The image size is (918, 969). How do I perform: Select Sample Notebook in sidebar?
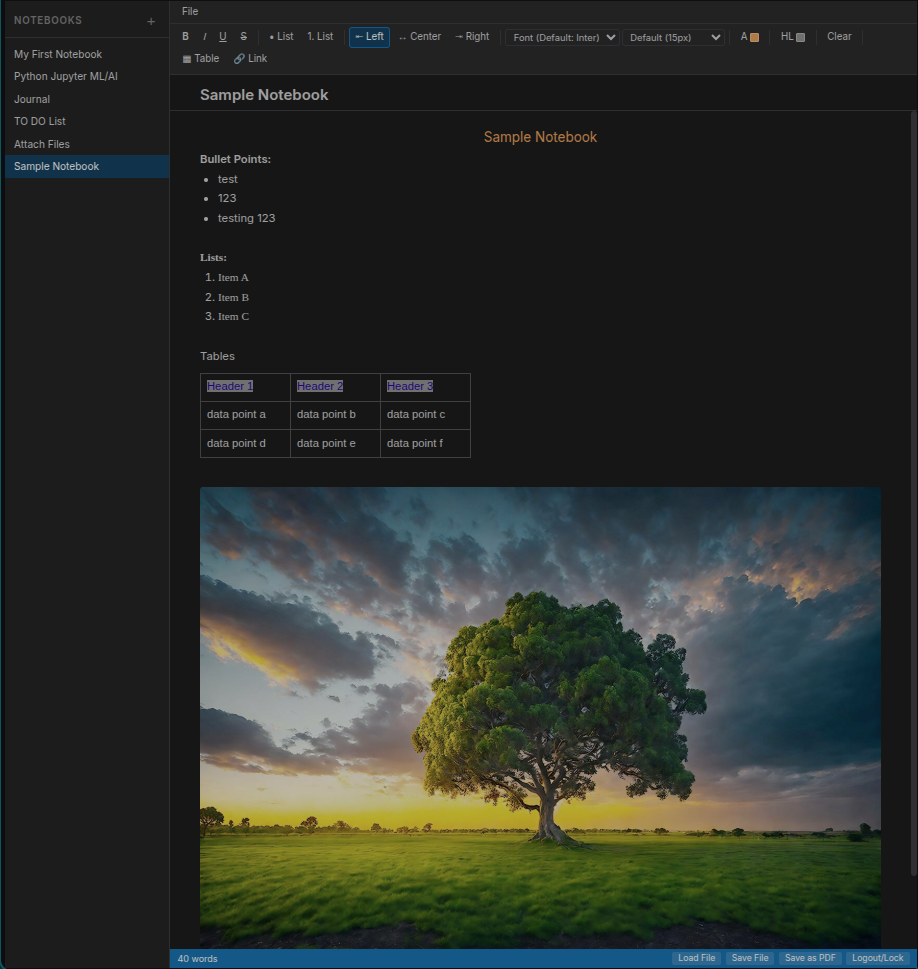pyautogui.click(x=87, y=166)
